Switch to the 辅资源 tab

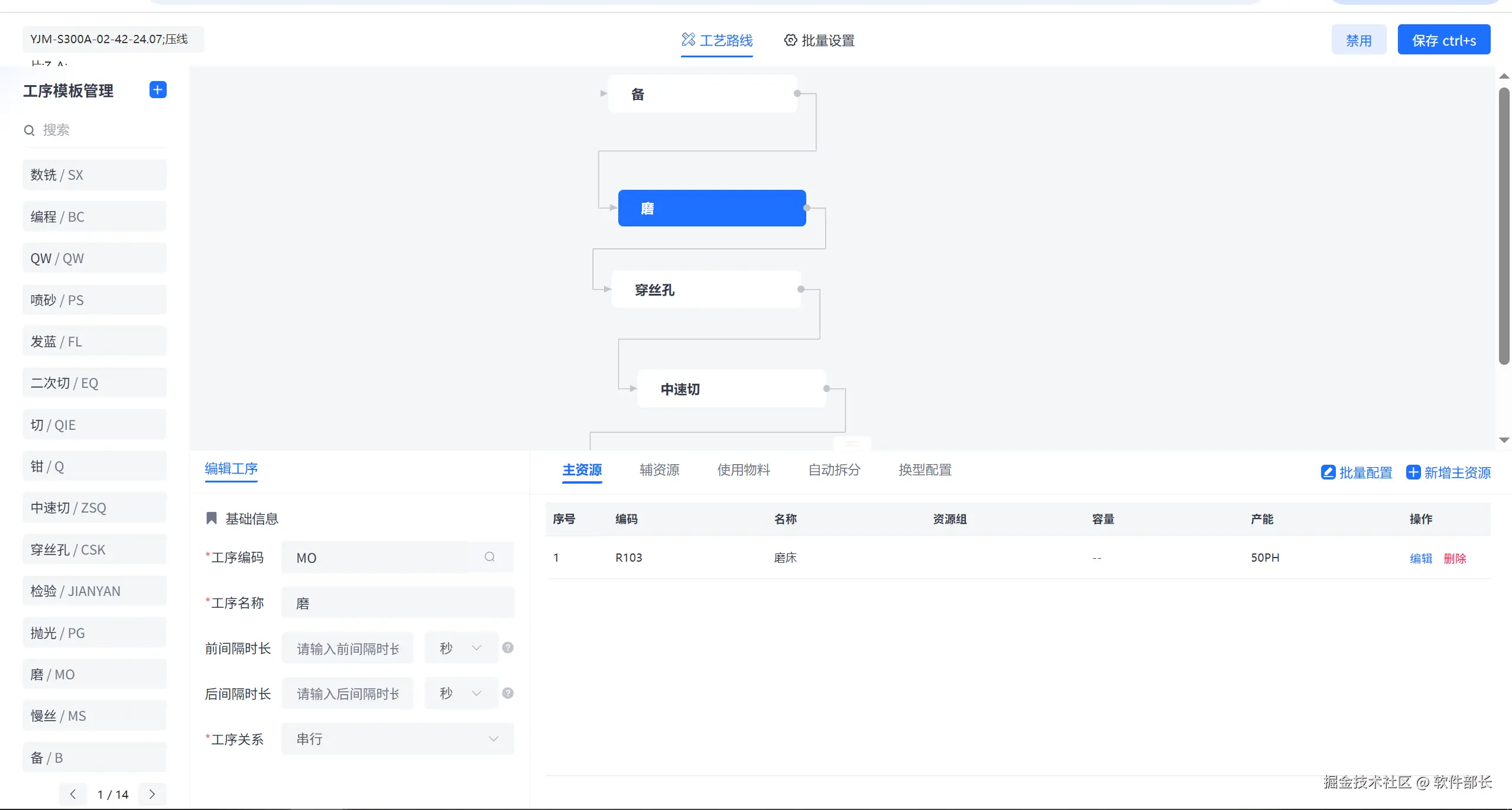(x=659, y=470)
